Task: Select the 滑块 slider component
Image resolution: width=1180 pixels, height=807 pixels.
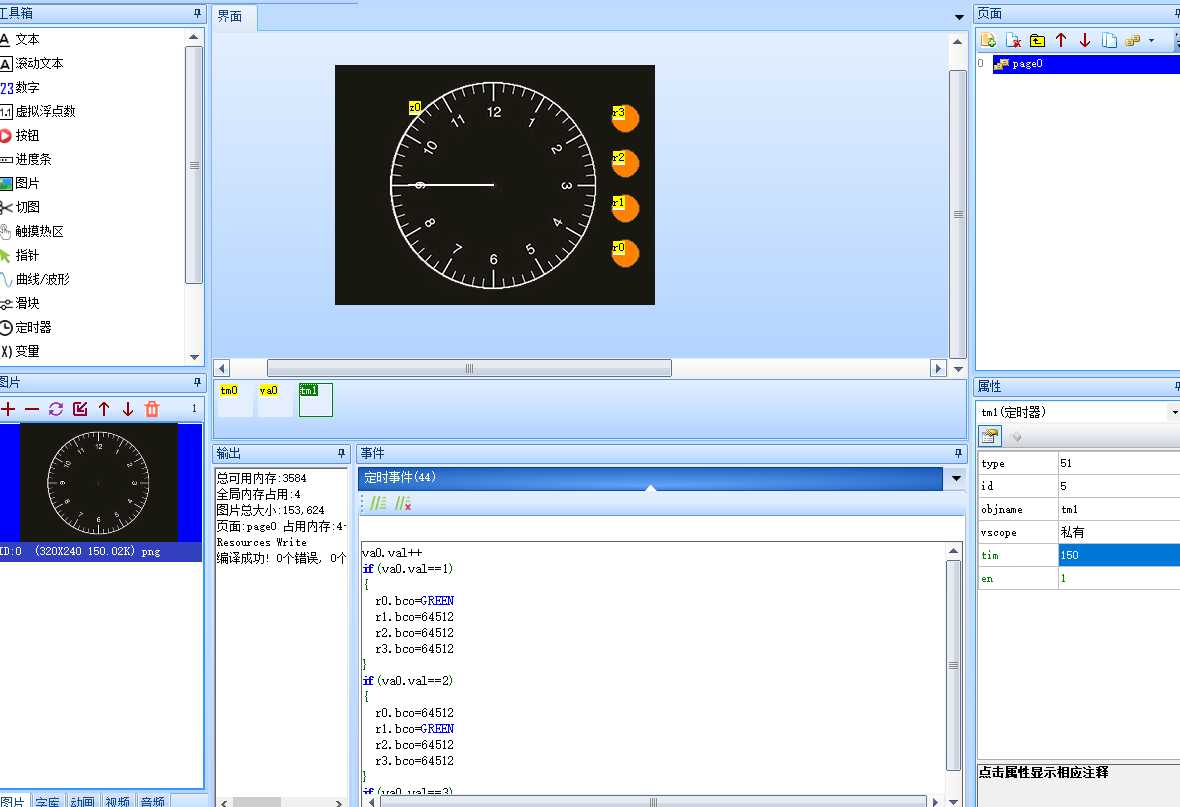Action: click(20, 303)
